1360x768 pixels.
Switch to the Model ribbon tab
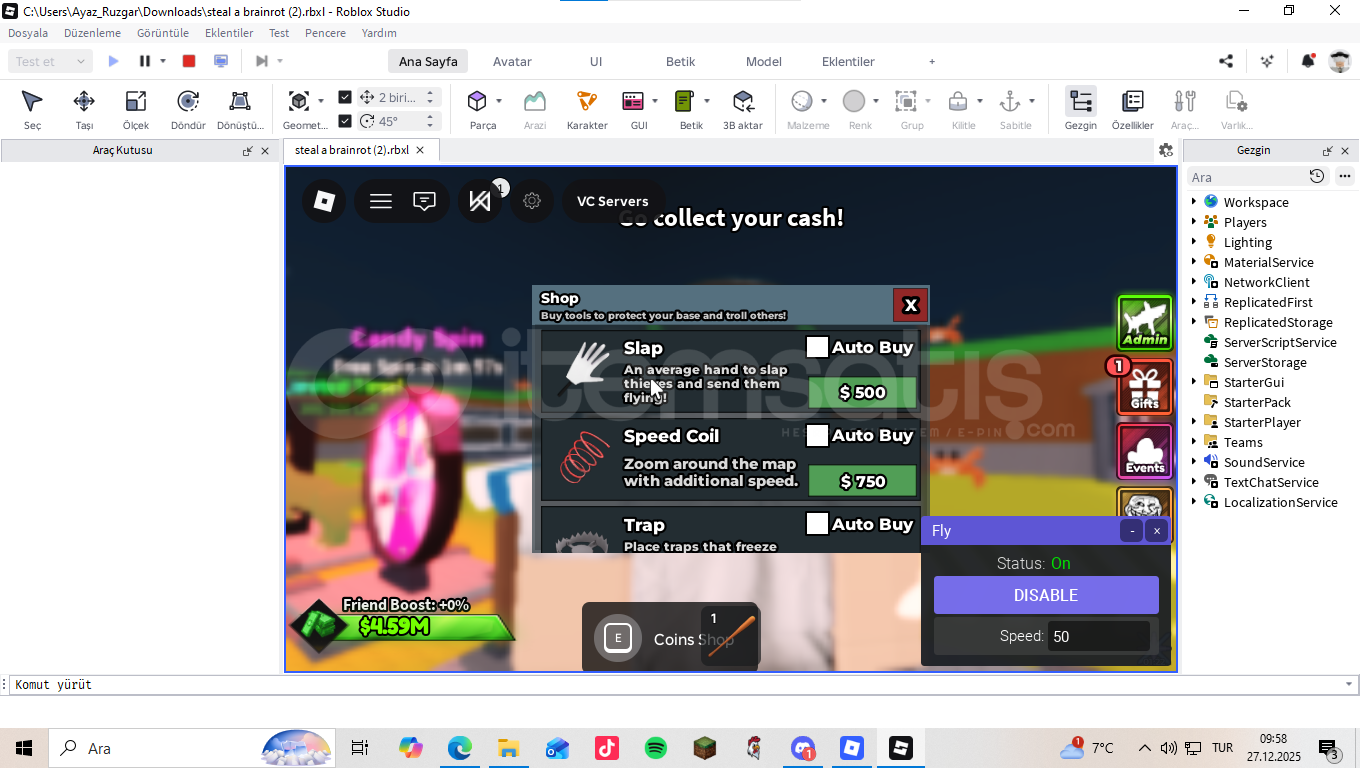point(764,61)
